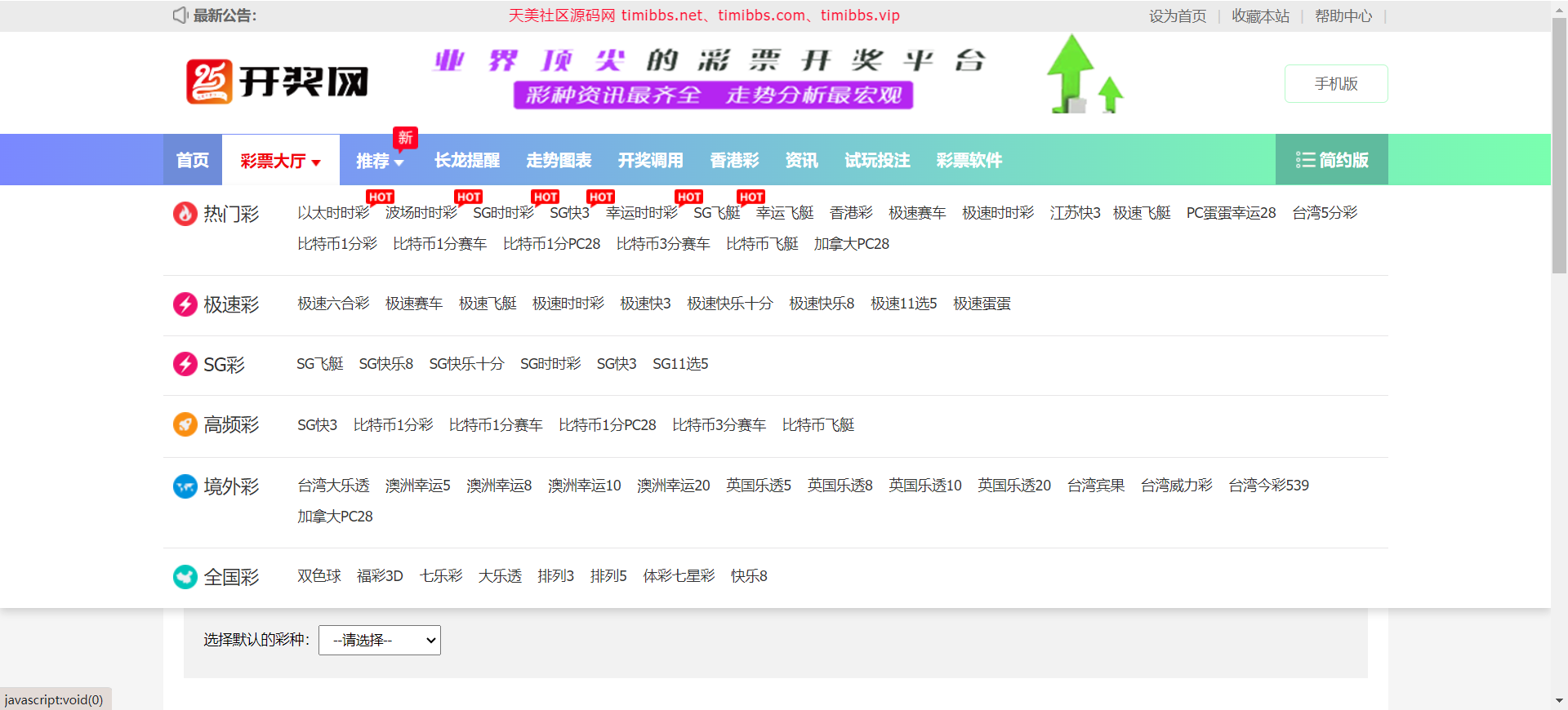Viewport: 1568px width, 710px height.
Task: Click the 开奖网 logo
Action: click(277, 82)
